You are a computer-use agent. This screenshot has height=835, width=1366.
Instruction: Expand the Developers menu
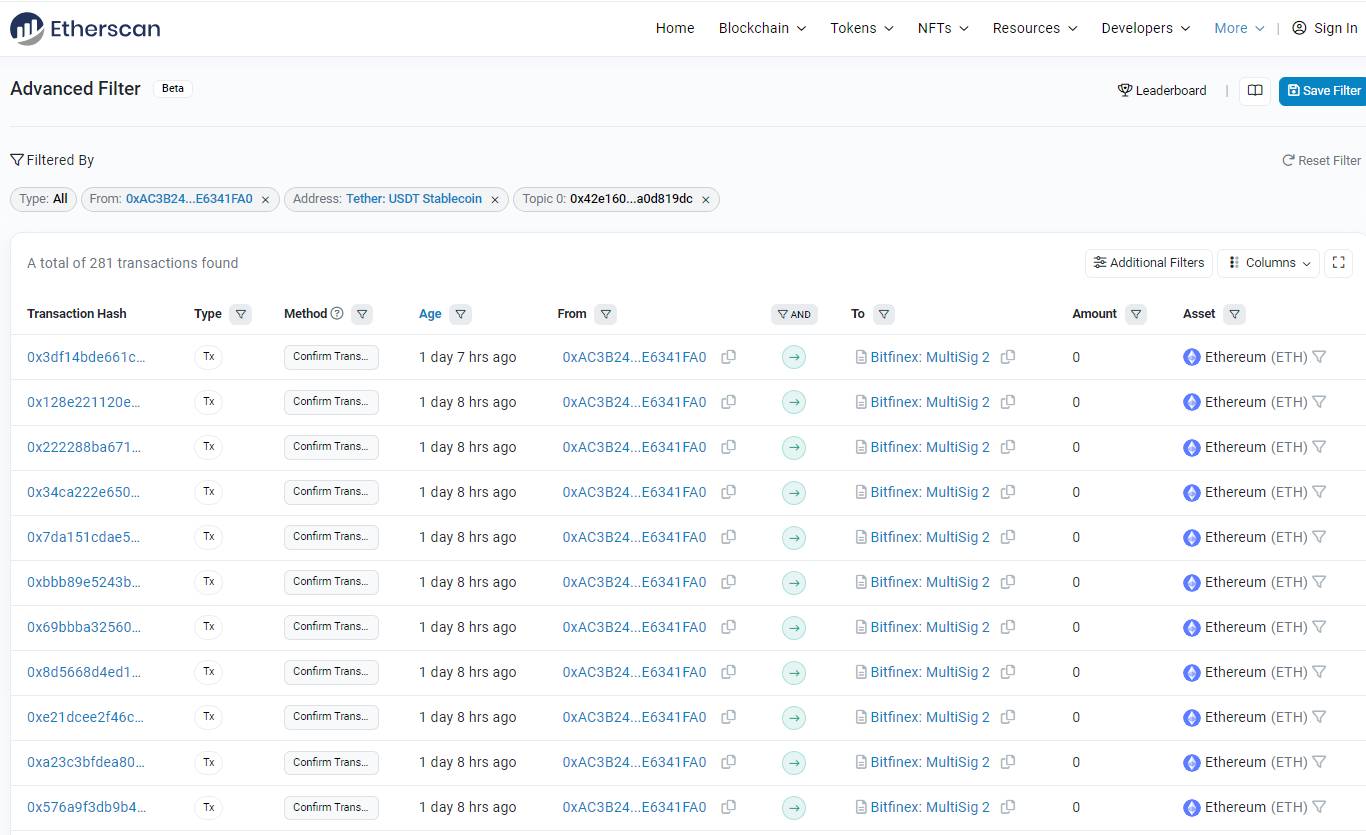tap(1146, 28)
